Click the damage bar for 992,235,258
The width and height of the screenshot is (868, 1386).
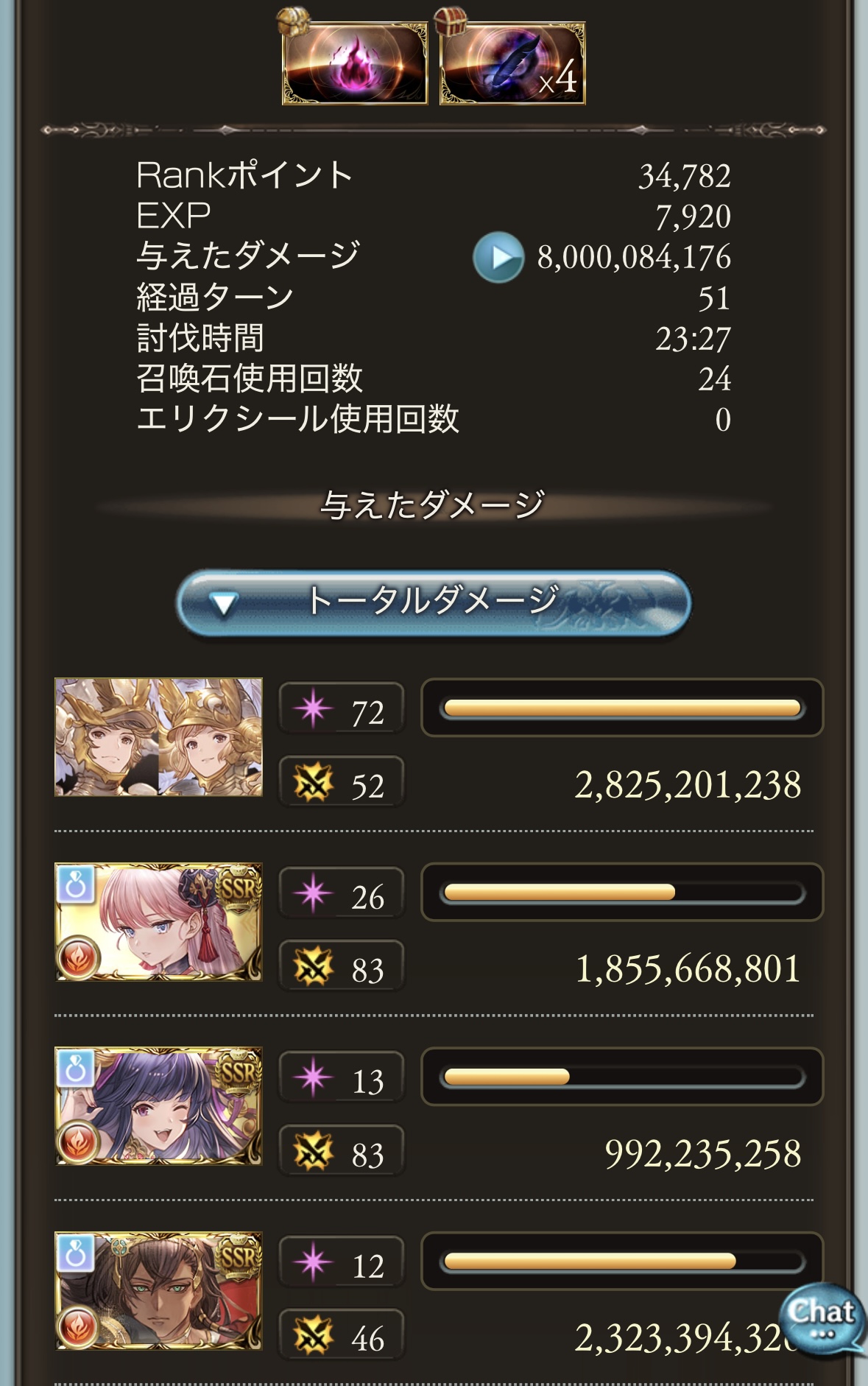(621, 1077)
